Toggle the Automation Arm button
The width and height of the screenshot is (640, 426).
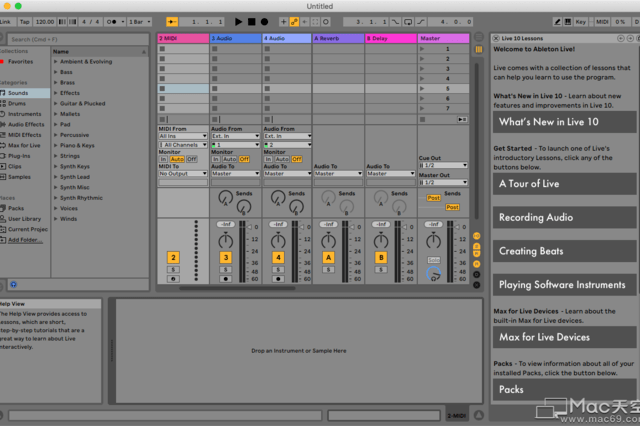point(294,22)
